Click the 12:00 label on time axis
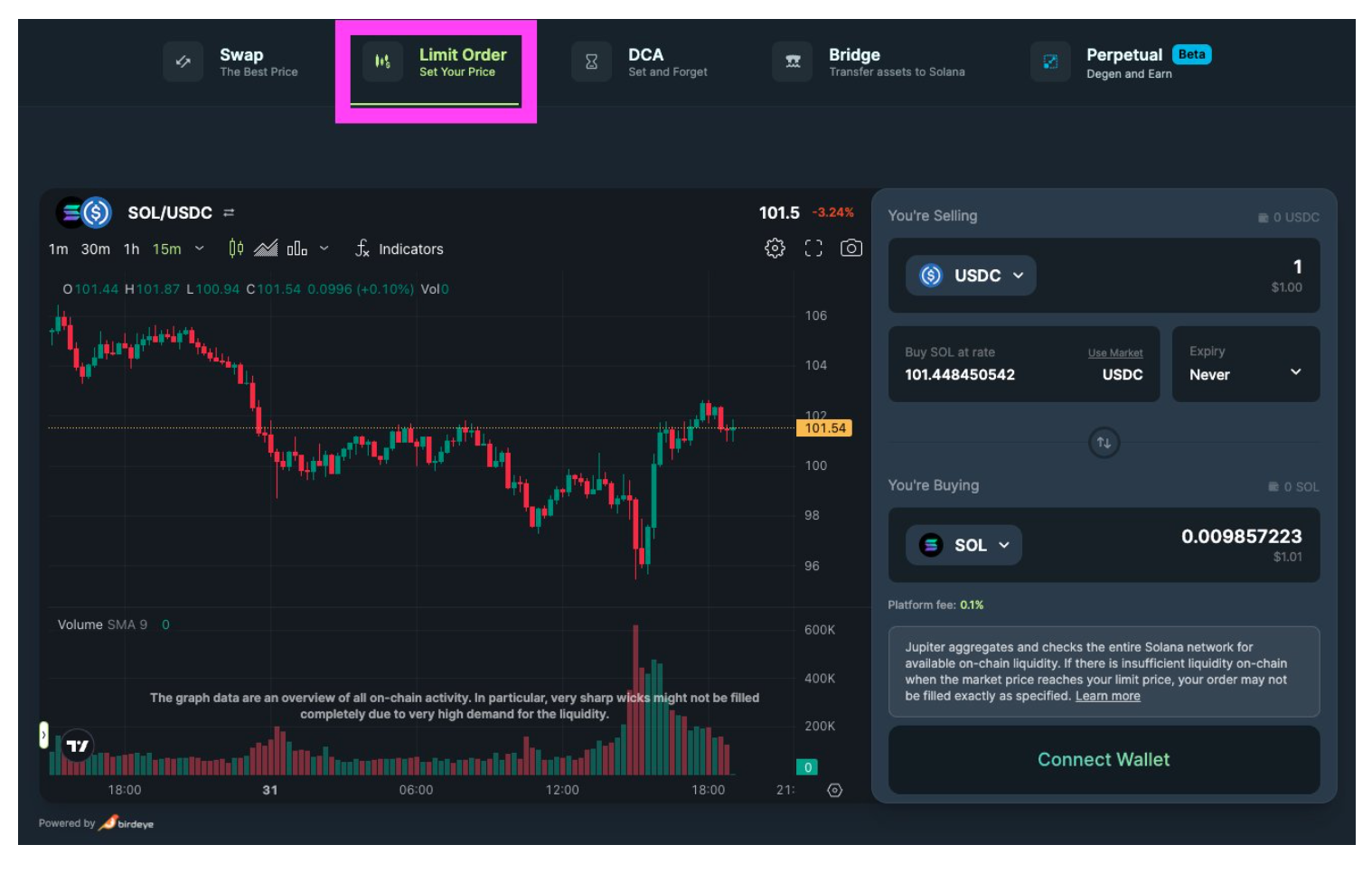The width and height of the screenshot is (1372, 873). (562, 790)
